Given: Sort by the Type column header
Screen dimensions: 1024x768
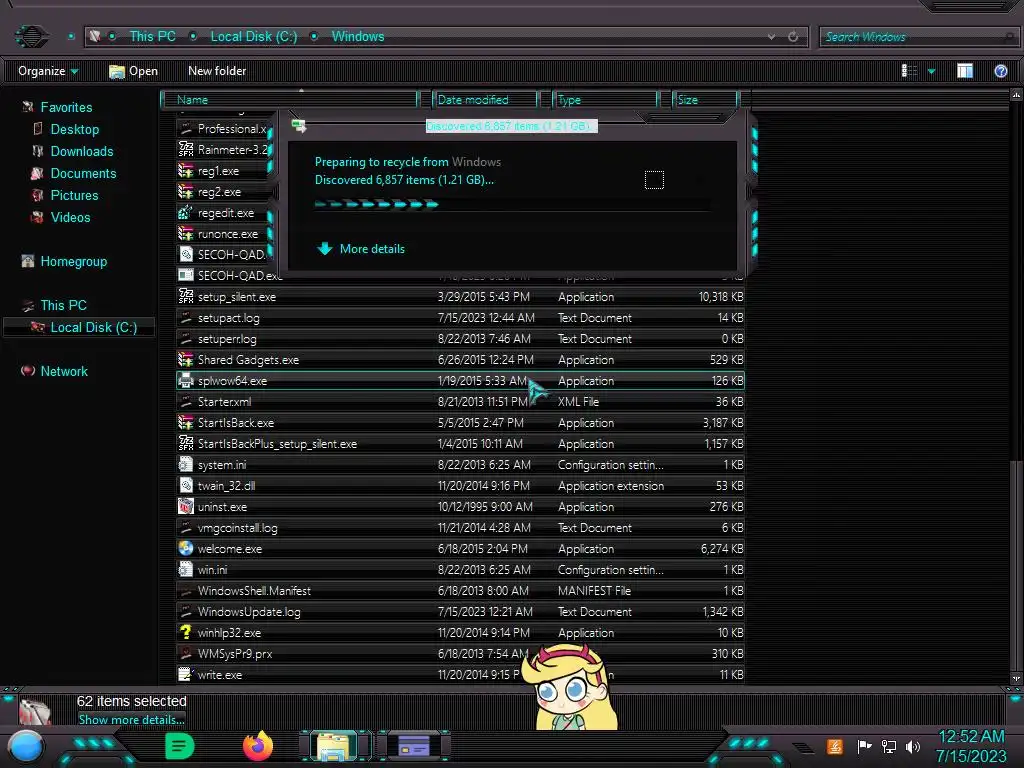Looking at the screenshot, I should [605, 100].
